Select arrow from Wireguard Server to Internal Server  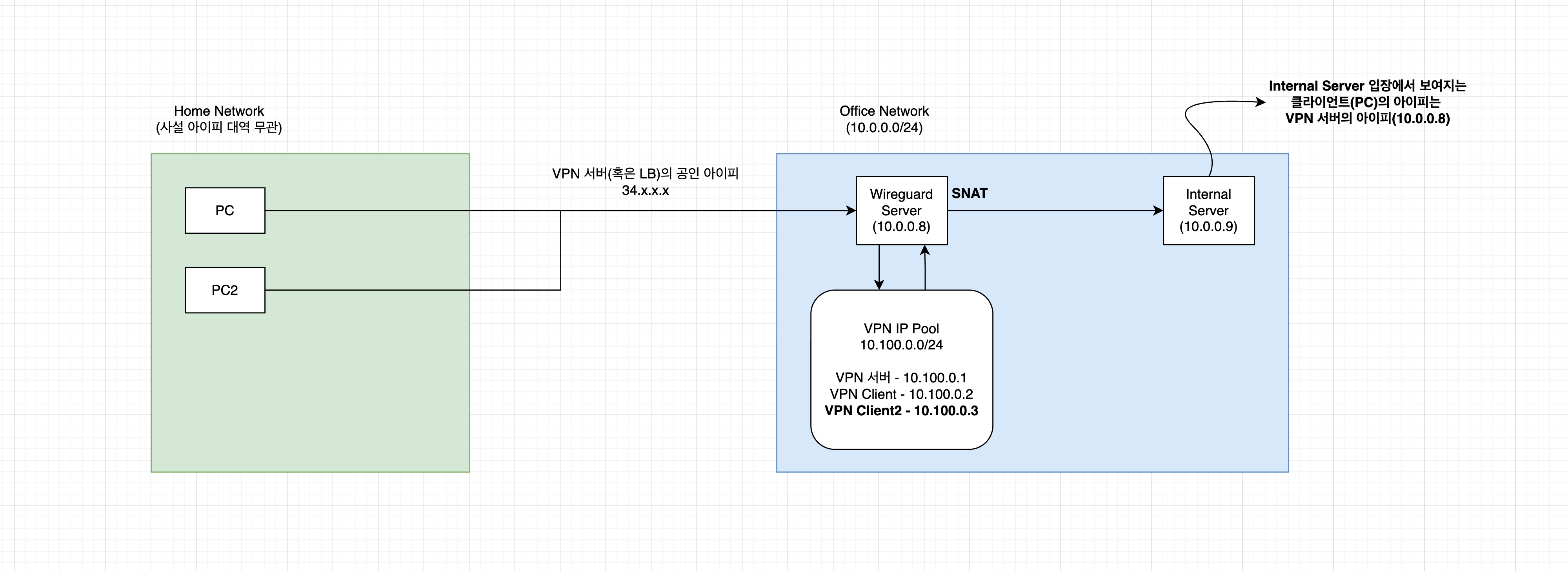[x=1053, y=211]
